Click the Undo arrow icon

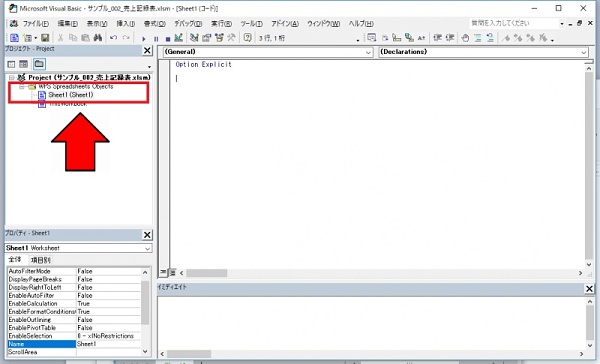113,38
